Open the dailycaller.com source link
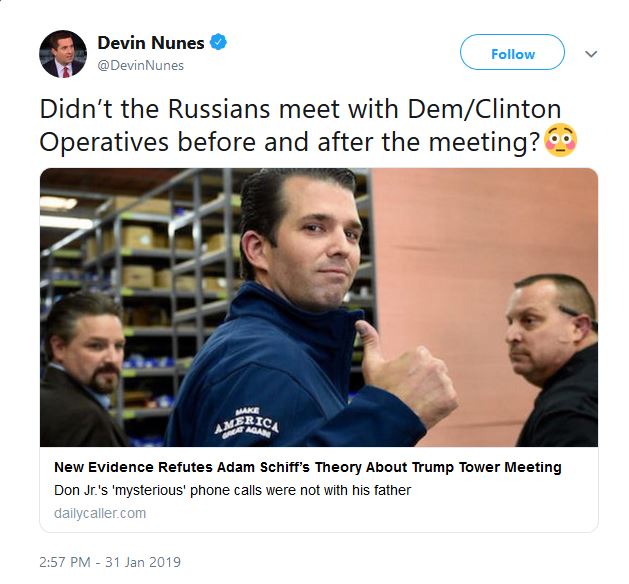Image resolution: width=629 pixels, height=584 pixels. click(99, 513)
